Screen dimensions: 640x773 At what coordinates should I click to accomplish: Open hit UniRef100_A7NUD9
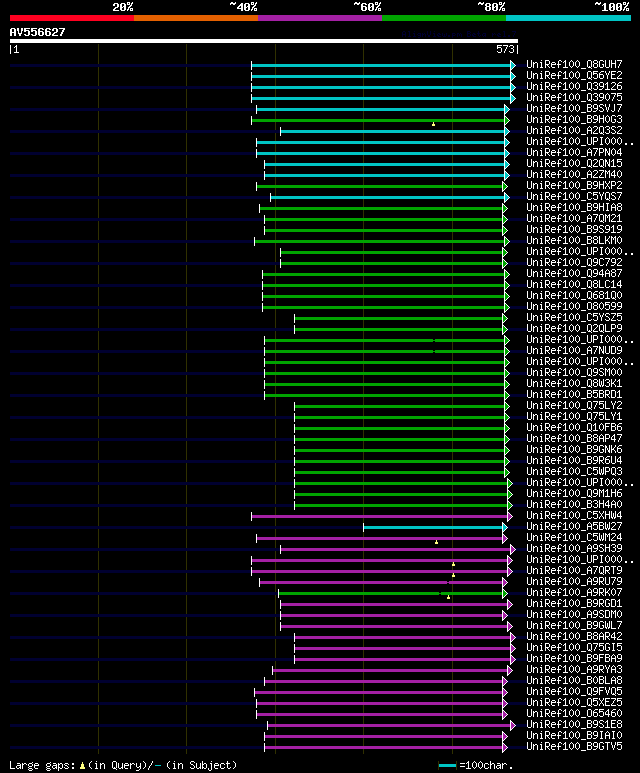[x=574, y=351]
